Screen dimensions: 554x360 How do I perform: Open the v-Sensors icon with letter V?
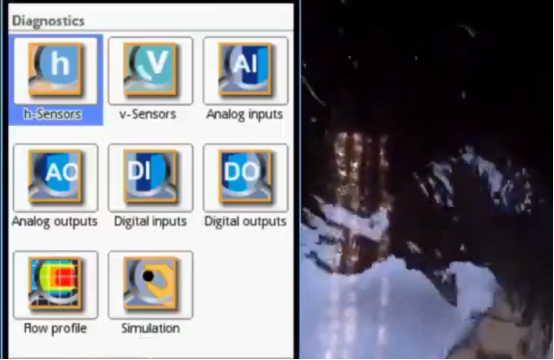pos(151,70)
